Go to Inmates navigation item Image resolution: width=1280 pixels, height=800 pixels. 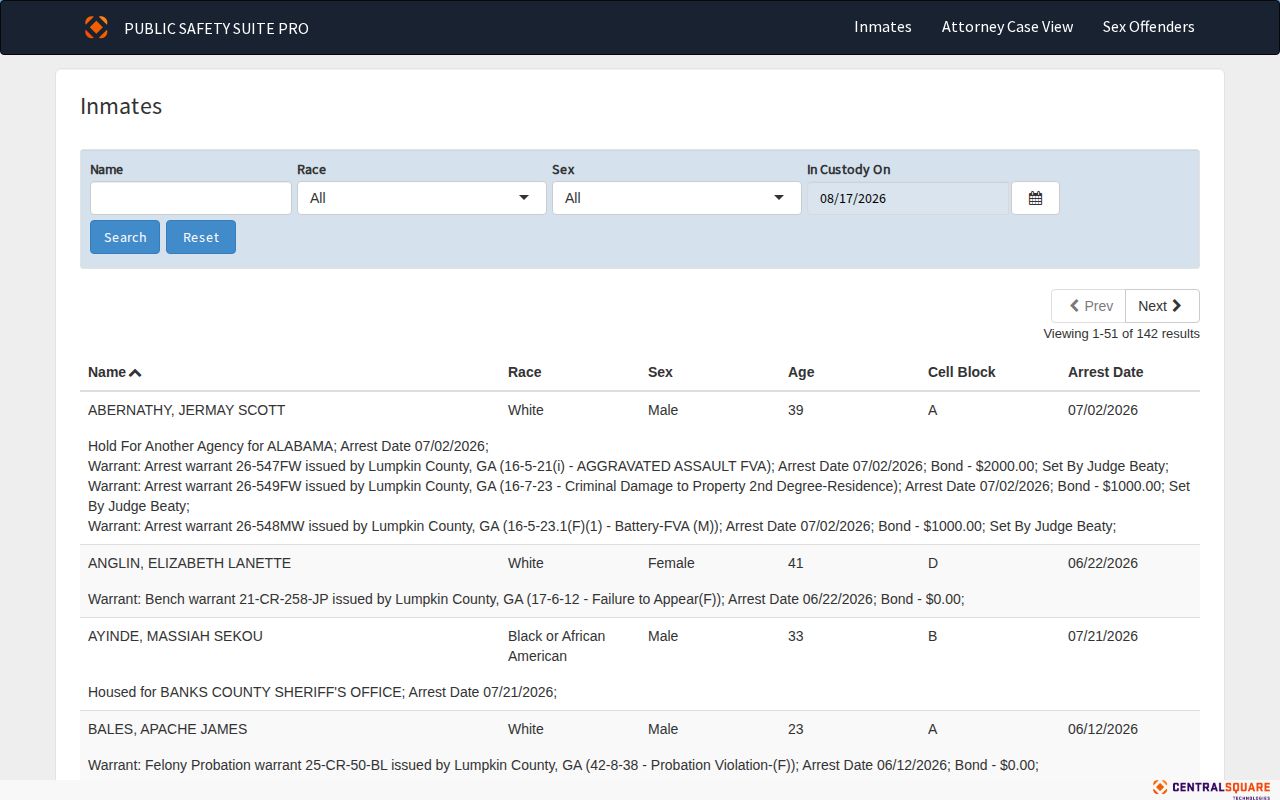(x=883, y=27)
